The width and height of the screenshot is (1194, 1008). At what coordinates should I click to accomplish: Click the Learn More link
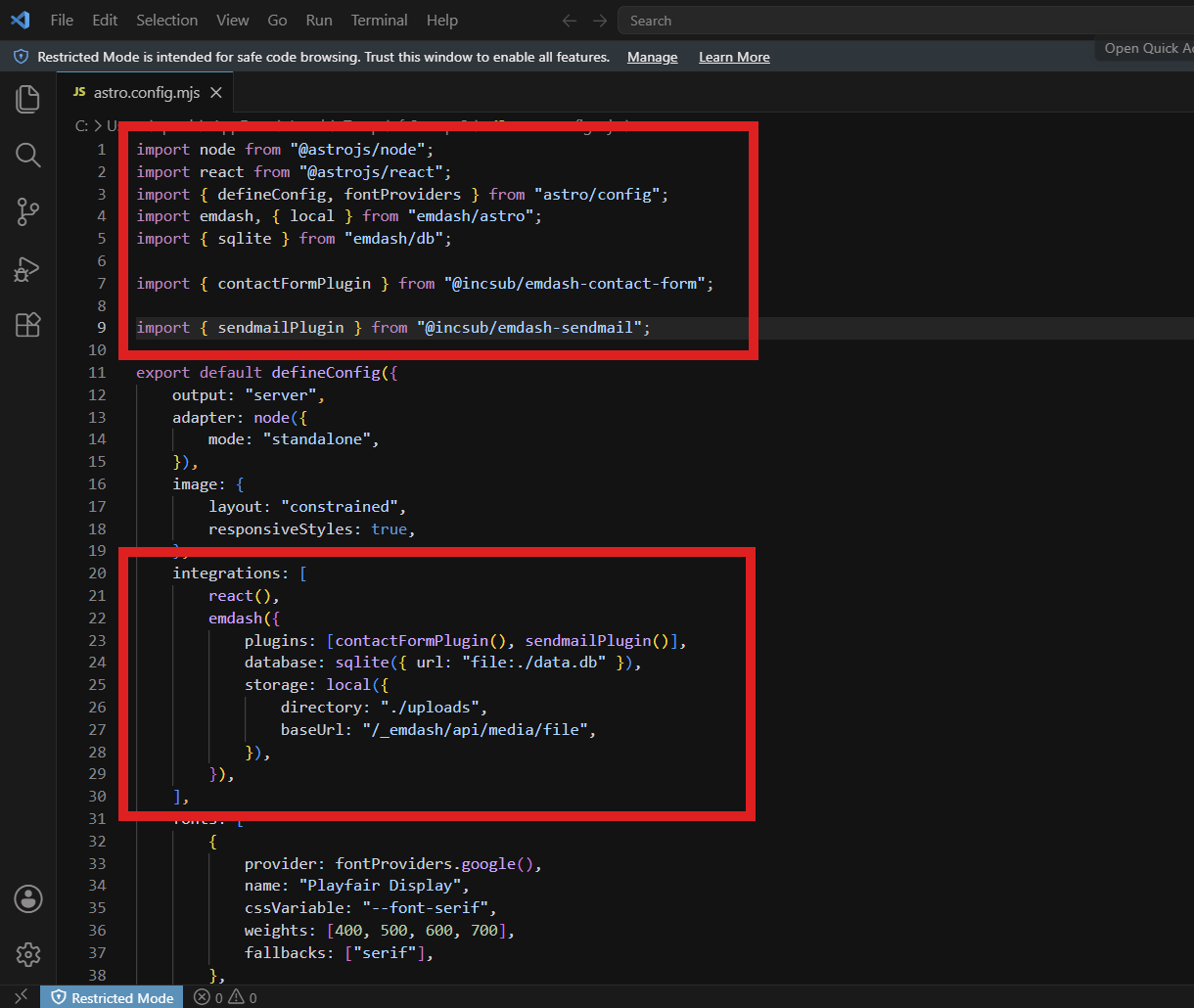click(734, 57)
